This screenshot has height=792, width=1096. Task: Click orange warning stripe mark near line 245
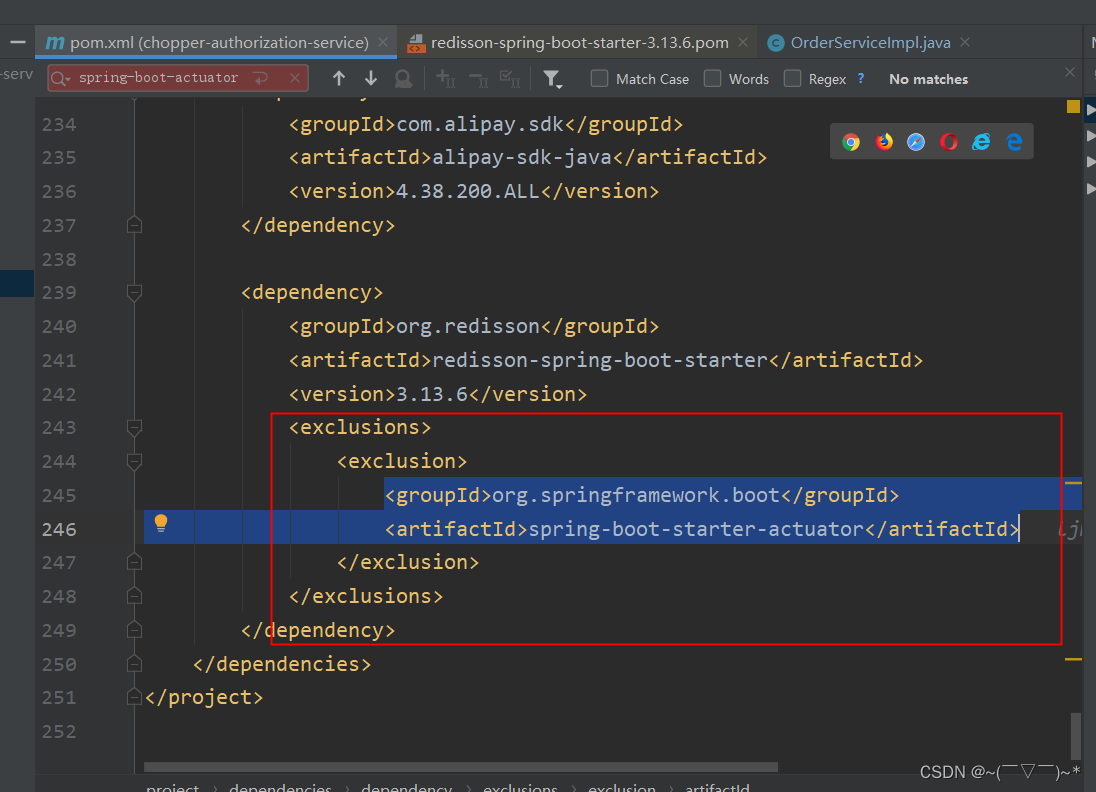click(x=1073, y=482)
